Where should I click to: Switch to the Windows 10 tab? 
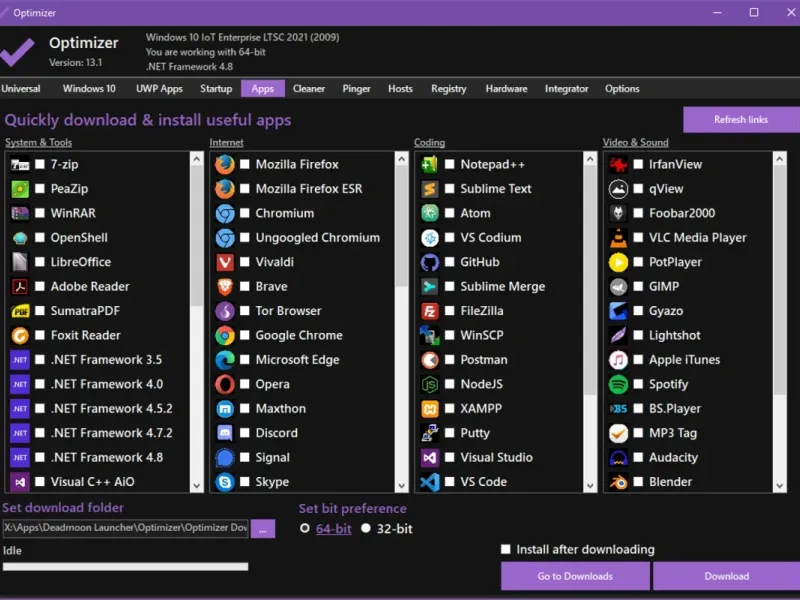89,89
